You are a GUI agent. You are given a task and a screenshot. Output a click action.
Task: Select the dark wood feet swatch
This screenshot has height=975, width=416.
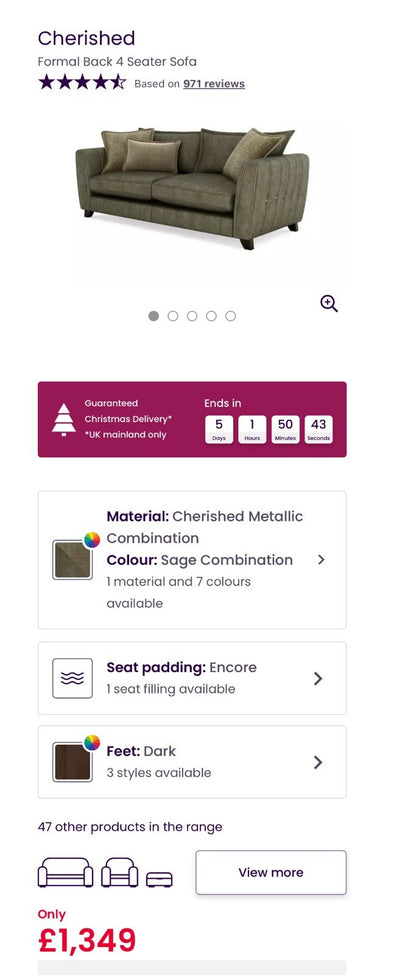(72, 762)
